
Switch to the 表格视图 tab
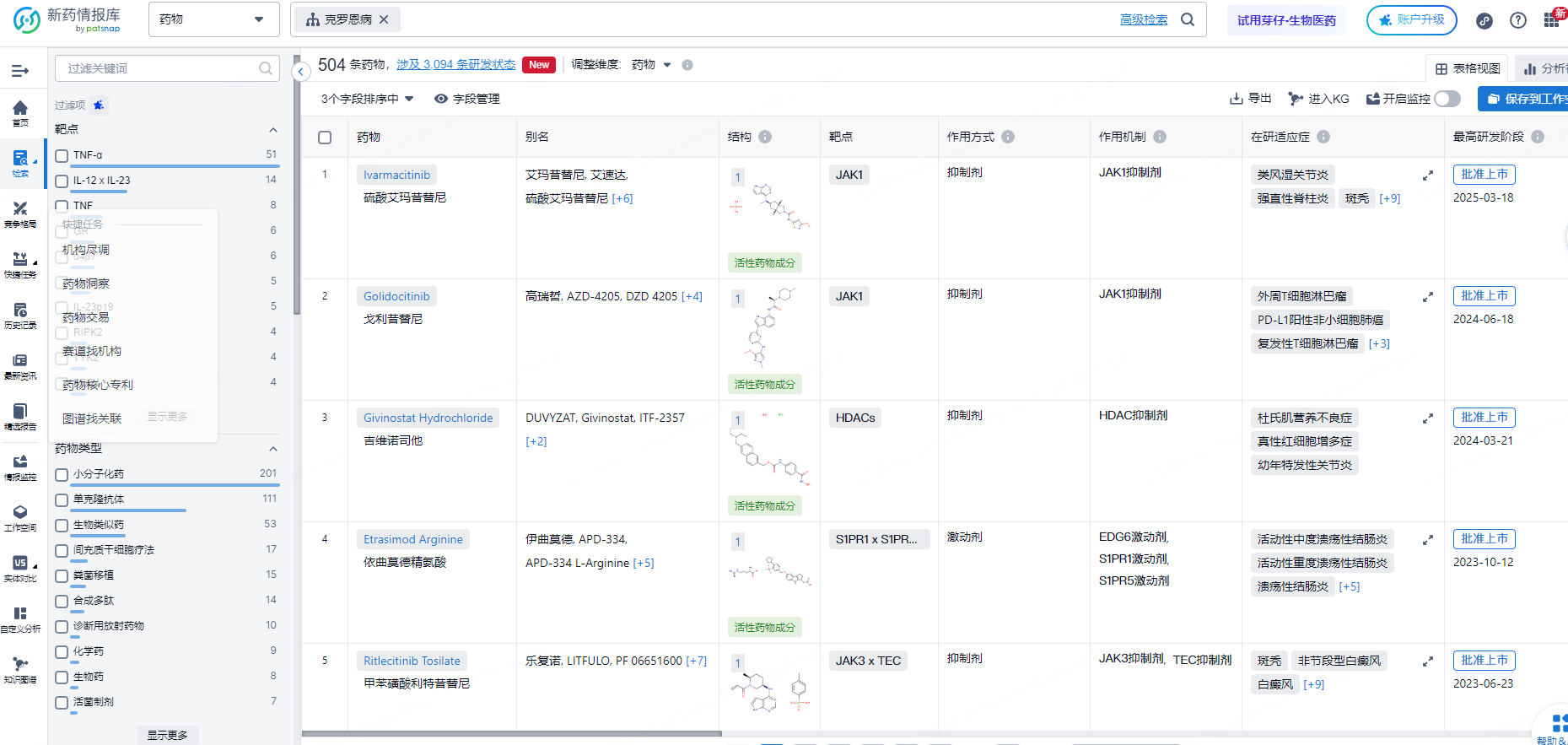(x=1468, y=68)
